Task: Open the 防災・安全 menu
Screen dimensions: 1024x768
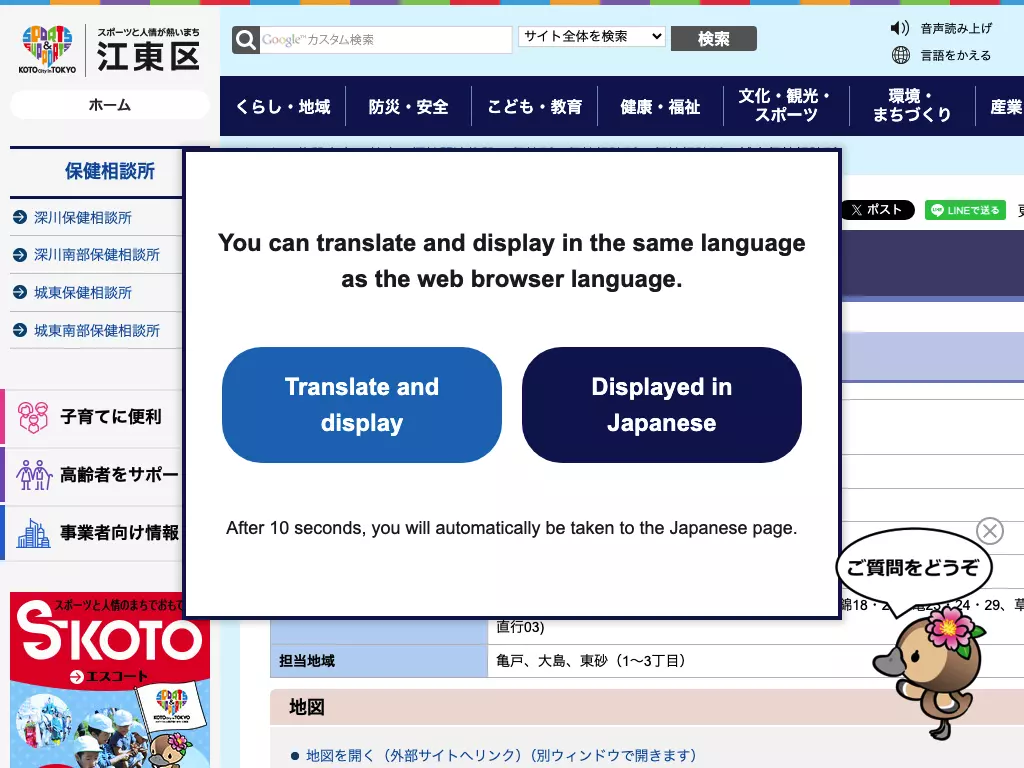Action: pos(408,106)
